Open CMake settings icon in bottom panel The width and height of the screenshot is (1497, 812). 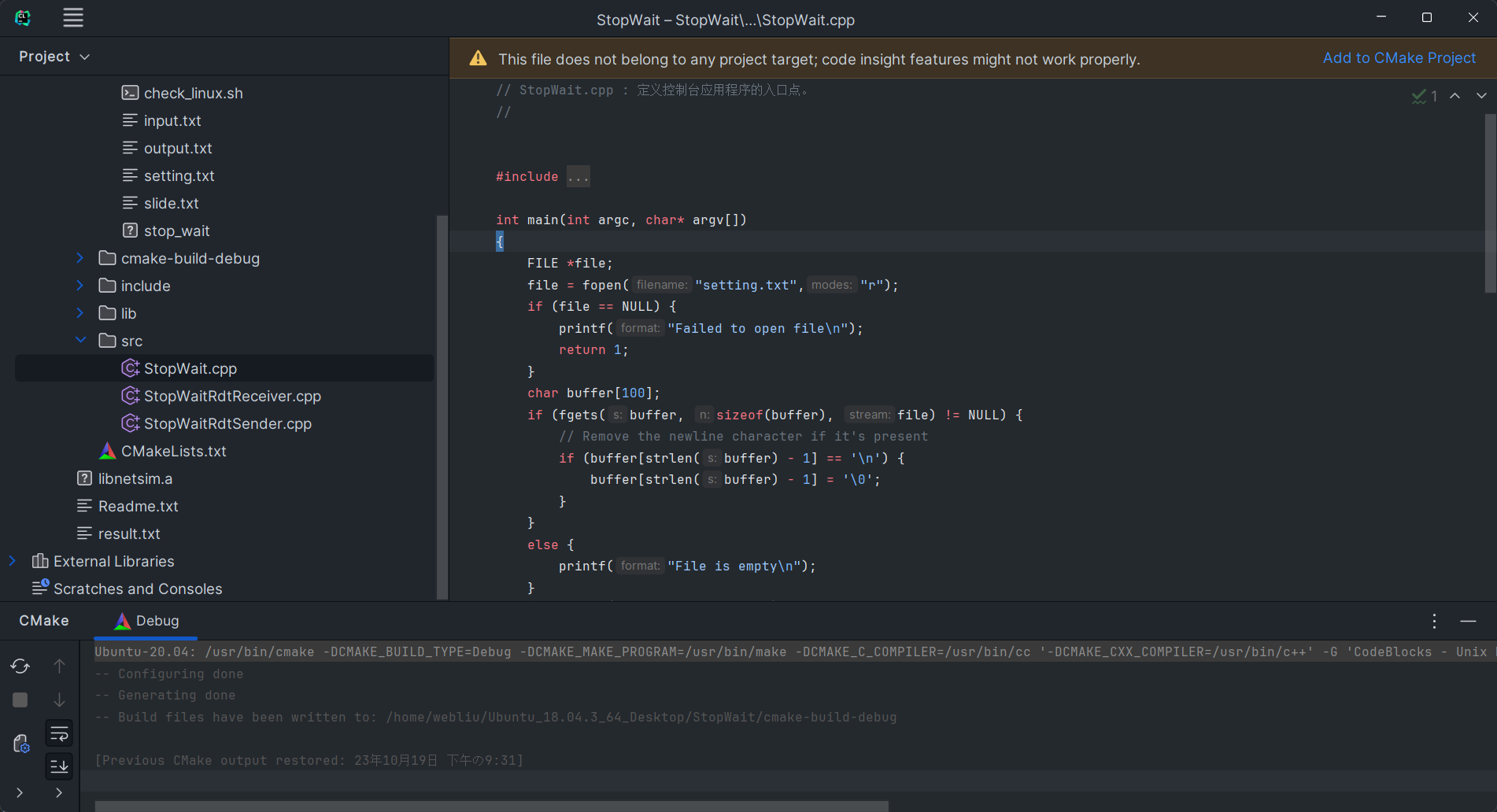21,744
